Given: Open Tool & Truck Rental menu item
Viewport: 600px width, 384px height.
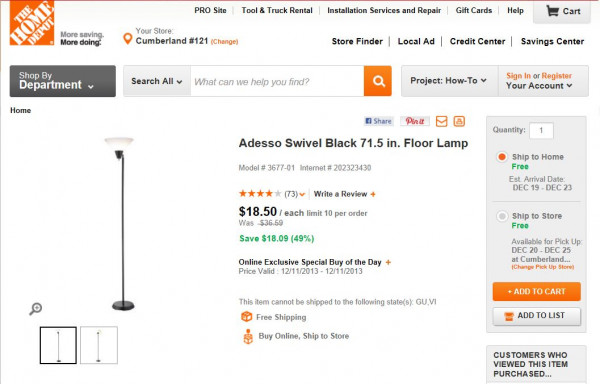Looking at the screenshot, I should tap(277, 10).
